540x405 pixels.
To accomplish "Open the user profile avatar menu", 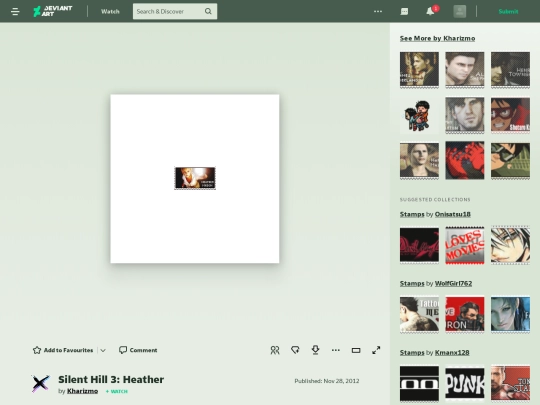I will (459, 11).
